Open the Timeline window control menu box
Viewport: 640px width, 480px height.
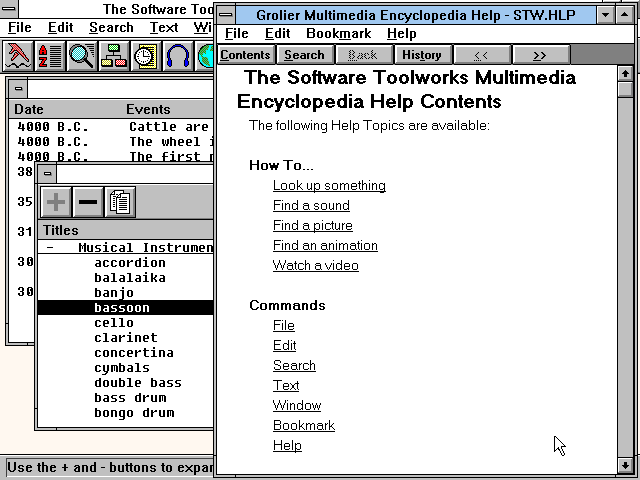pyautogui.click(x=18, y=88)
